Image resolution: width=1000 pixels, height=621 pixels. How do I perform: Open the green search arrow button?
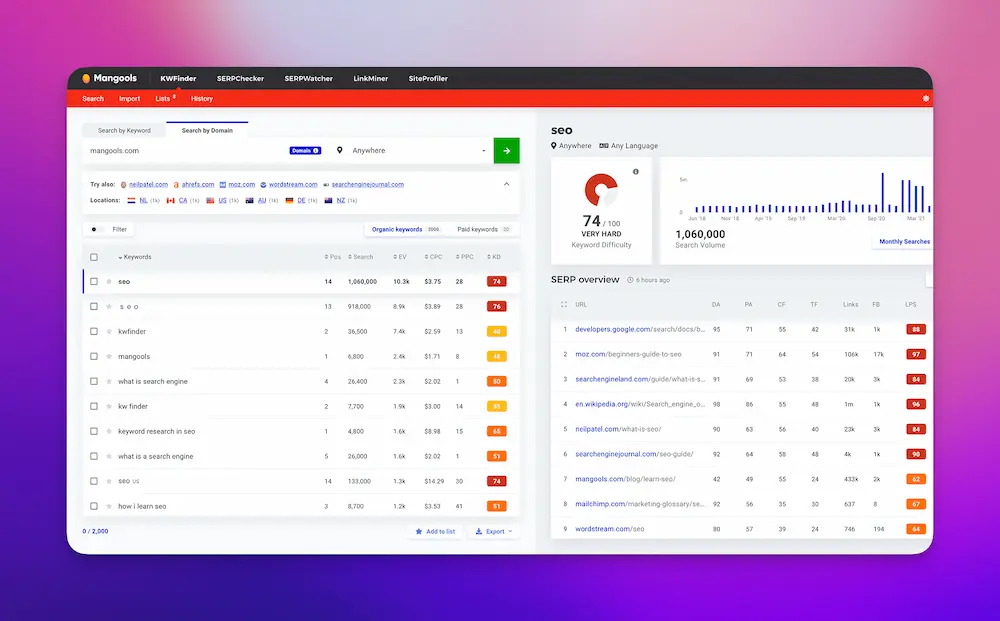(506, 150)
